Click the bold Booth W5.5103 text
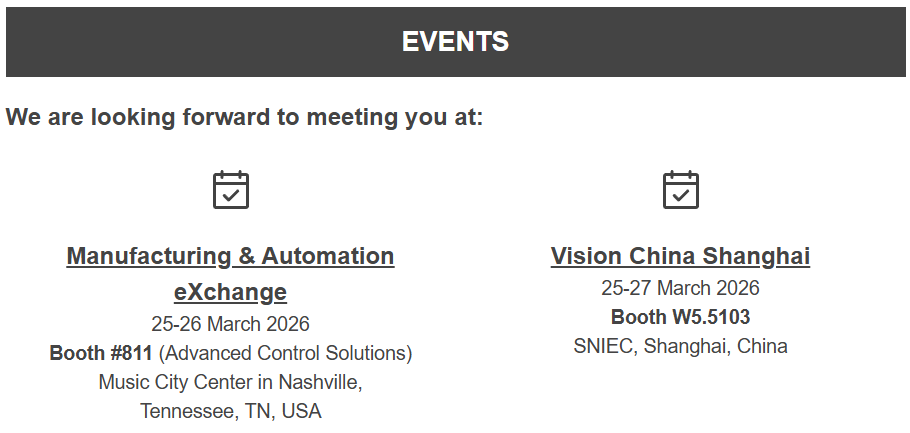The height and width of the screenshot is (433, 910). click(680, 317)
